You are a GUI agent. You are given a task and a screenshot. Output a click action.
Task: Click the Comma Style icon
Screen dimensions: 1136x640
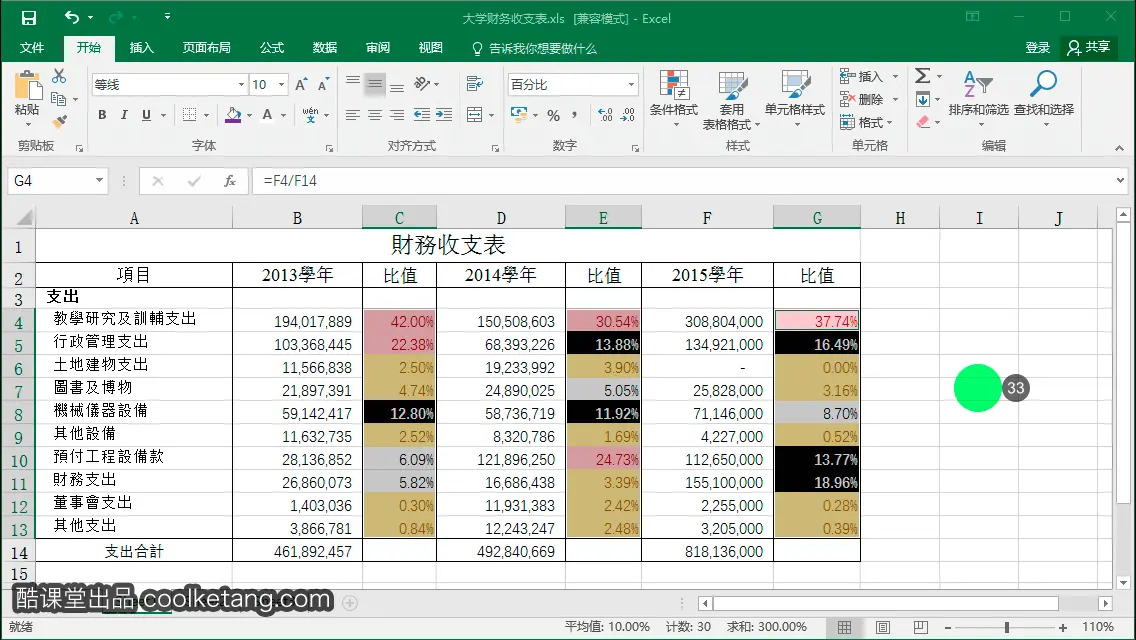coord(575,115)
